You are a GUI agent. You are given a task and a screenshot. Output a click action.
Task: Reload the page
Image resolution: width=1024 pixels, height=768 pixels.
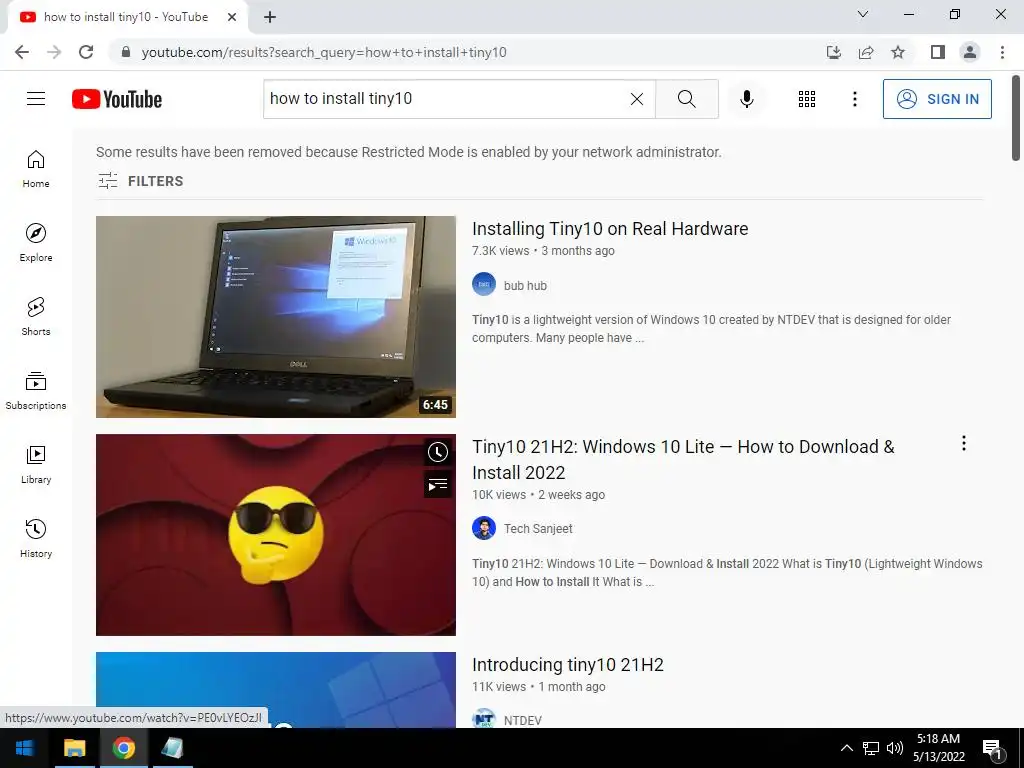(86, 52)
